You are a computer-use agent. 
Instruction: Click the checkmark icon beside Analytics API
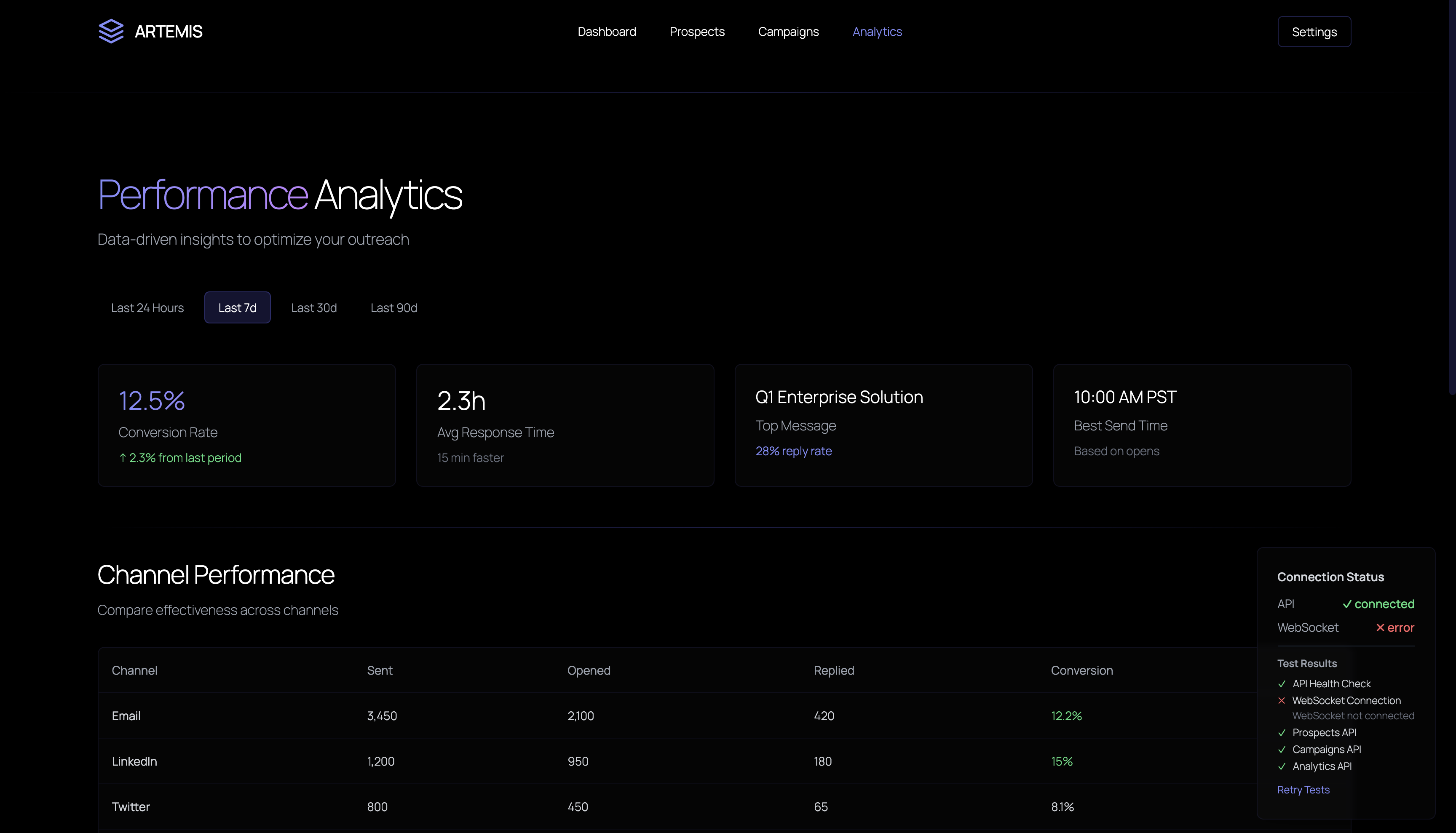(1282, 766)
